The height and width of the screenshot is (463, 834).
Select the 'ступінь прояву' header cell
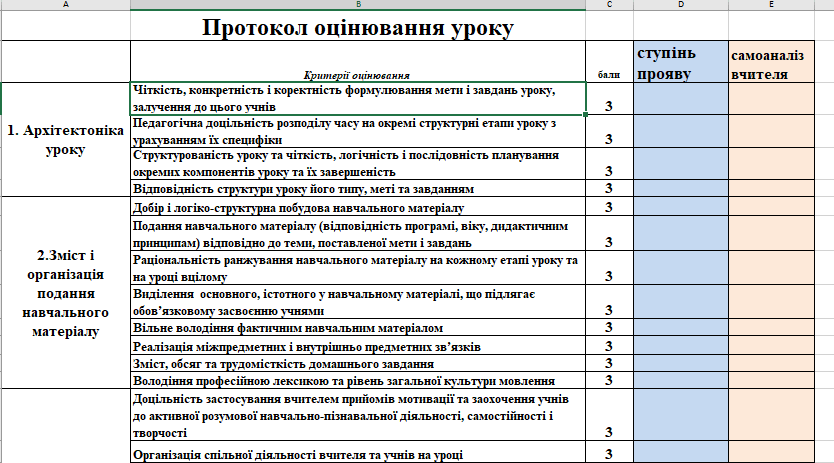coord(681,62)
